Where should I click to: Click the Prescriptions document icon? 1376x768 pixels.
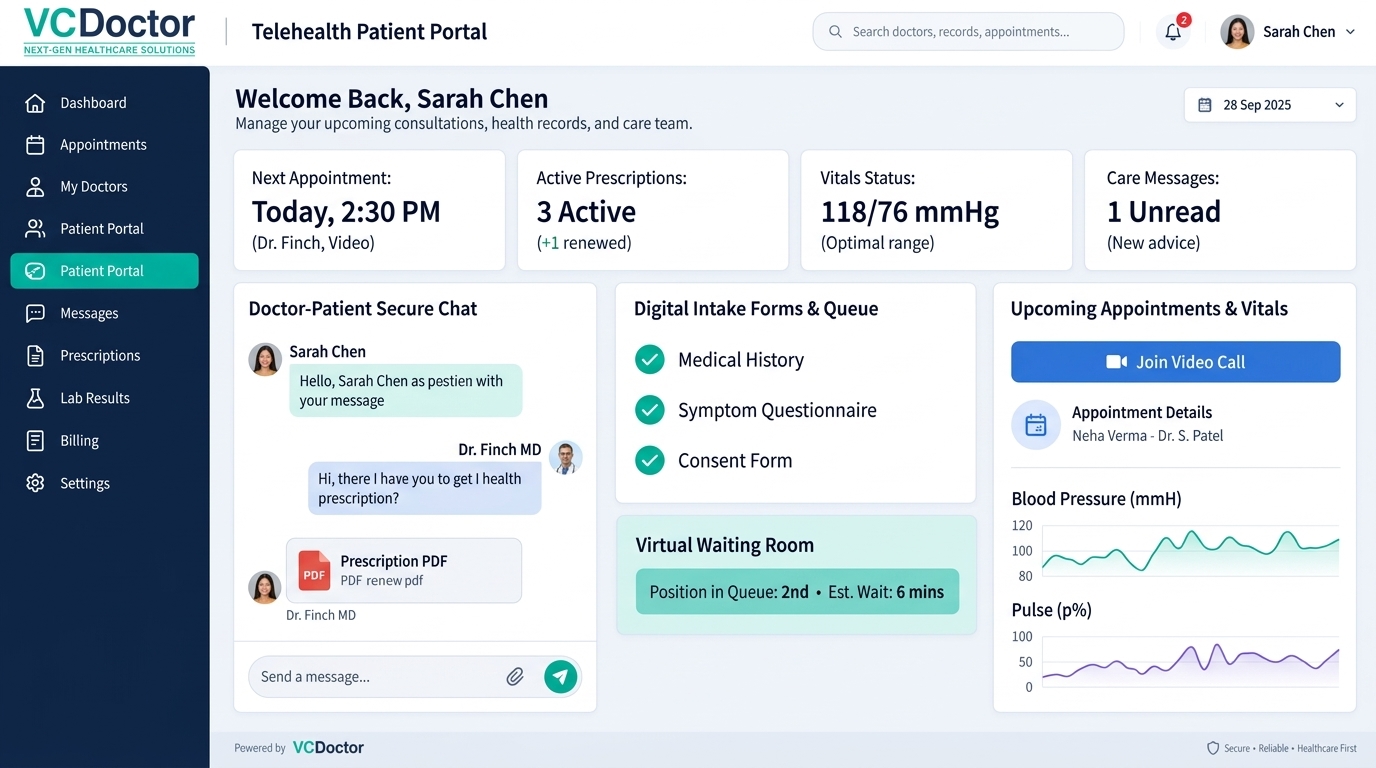pyautogui.click(x=35, y=355)
